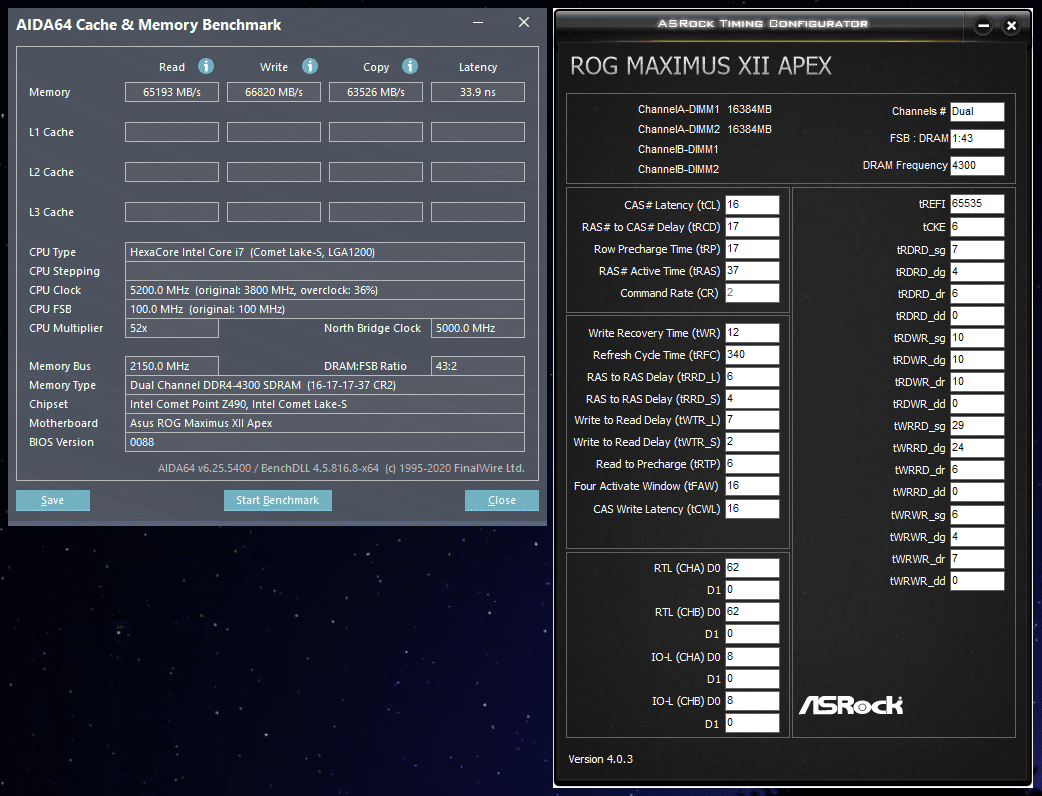Click the DRAM:FSB Ratio 43:2 field
Image resolution: width=1042 pixels, height=796 pixels.
(x=478, y=366)
